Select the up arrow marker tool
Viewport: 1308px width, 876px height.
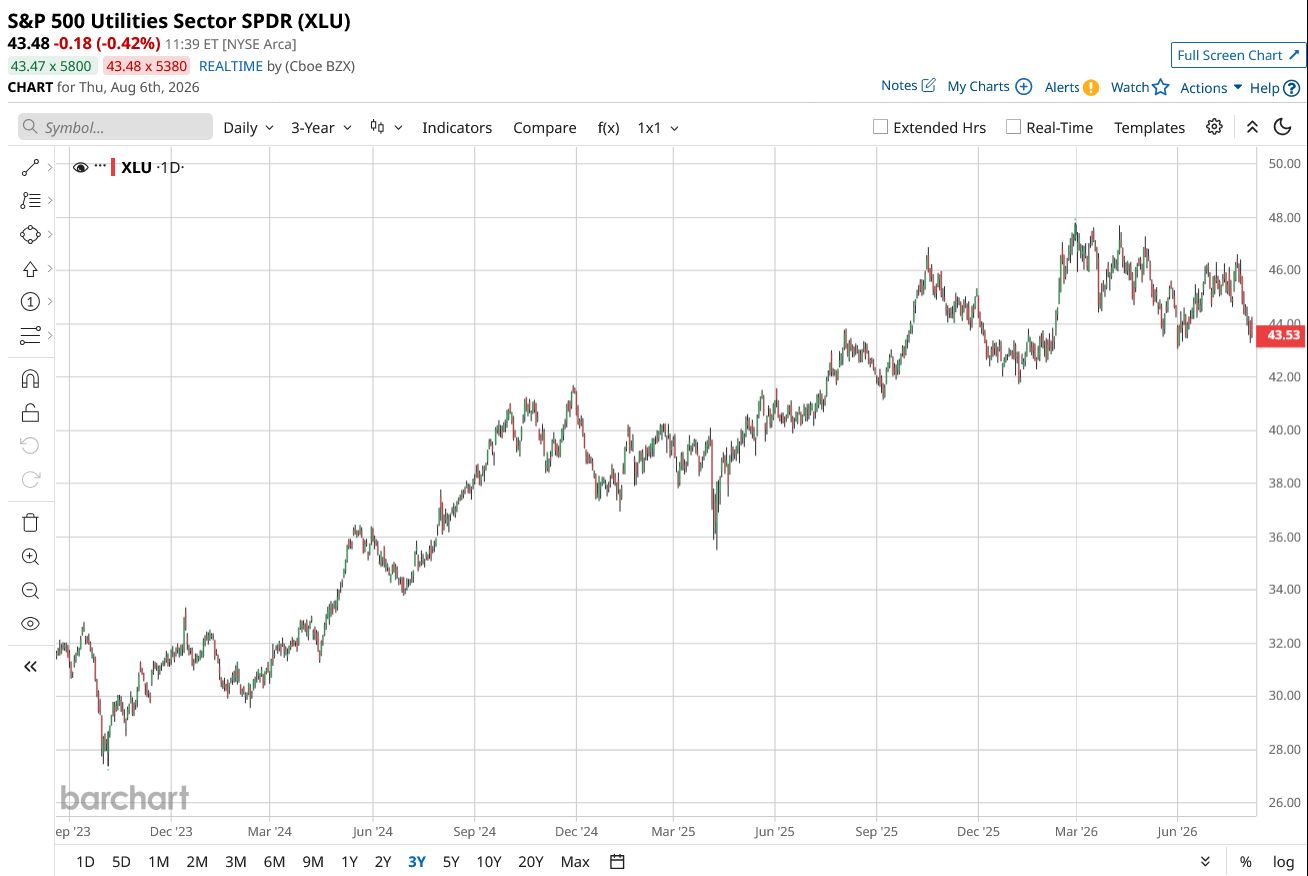tap(30, 269)
